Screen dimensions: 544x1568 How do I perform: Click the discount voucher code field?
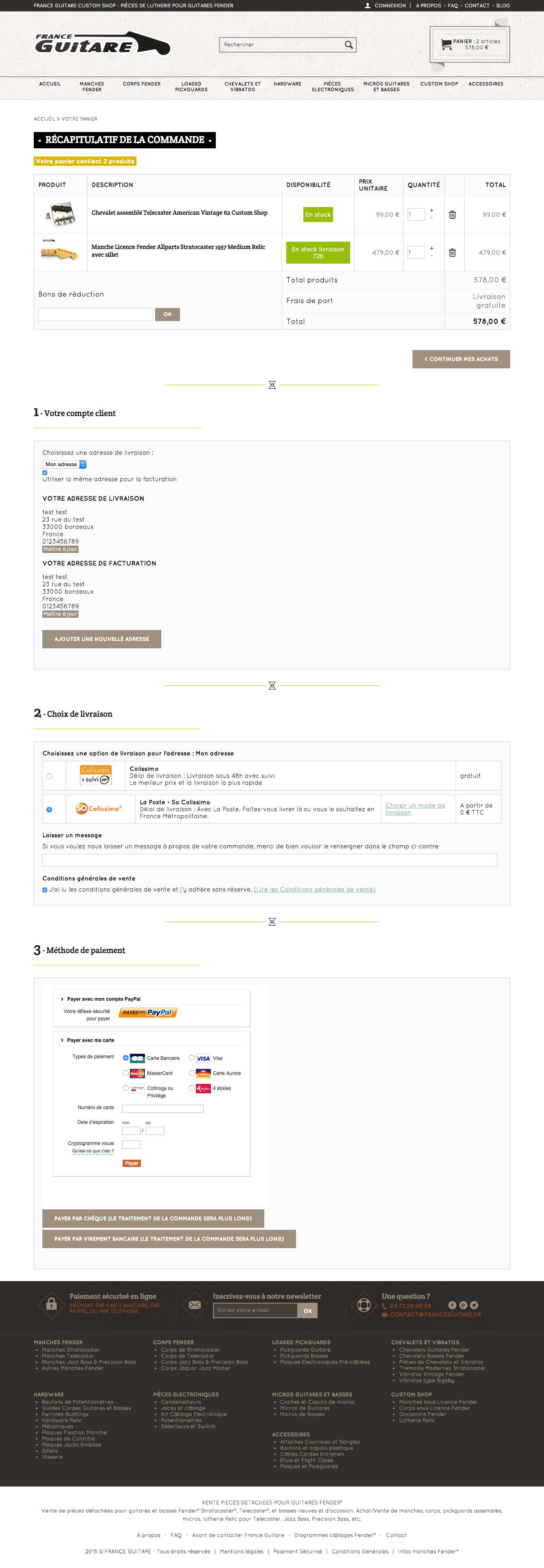(96, 315)
